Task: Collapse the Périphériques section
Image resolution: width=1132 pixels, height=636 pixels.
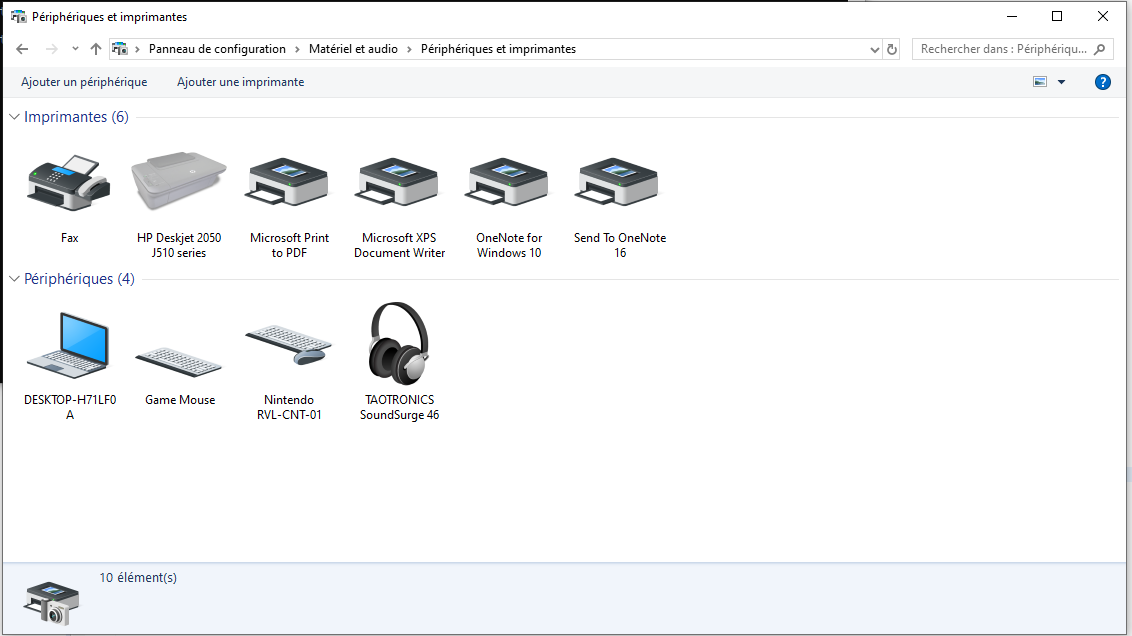Action: 14,280
